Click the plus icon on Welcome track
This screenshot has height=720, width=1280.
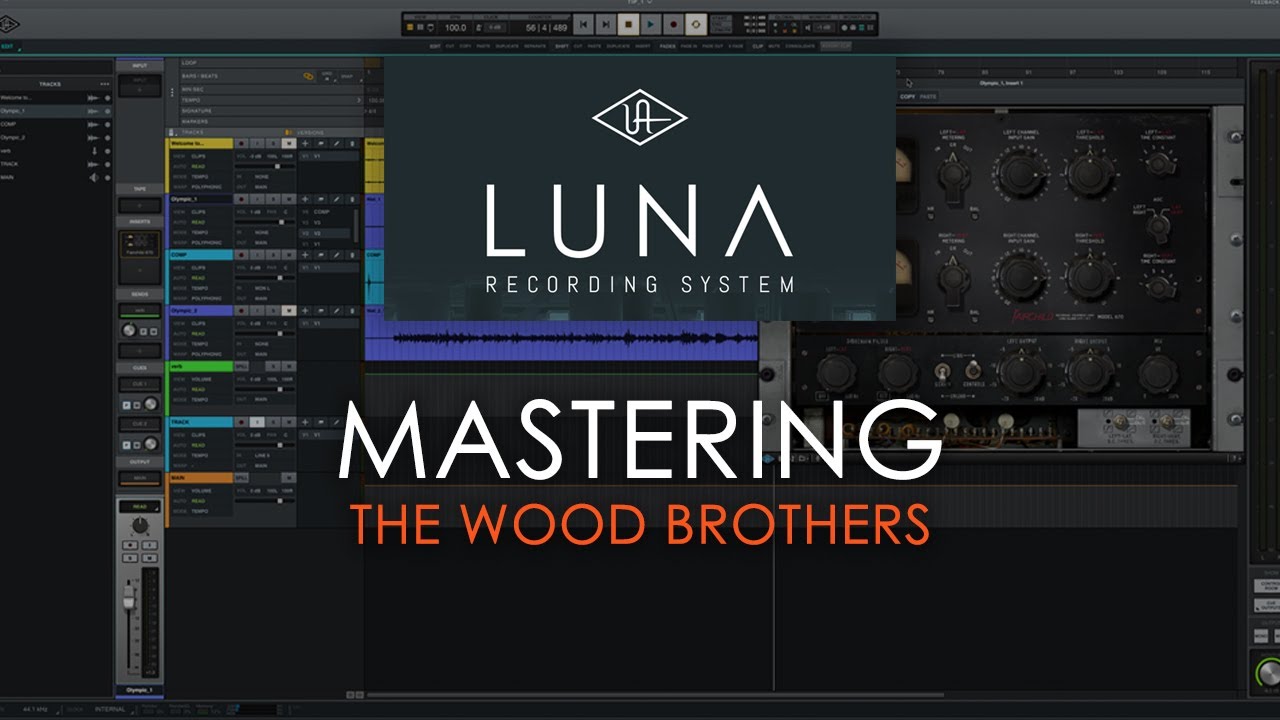click(x=305, y=143)
